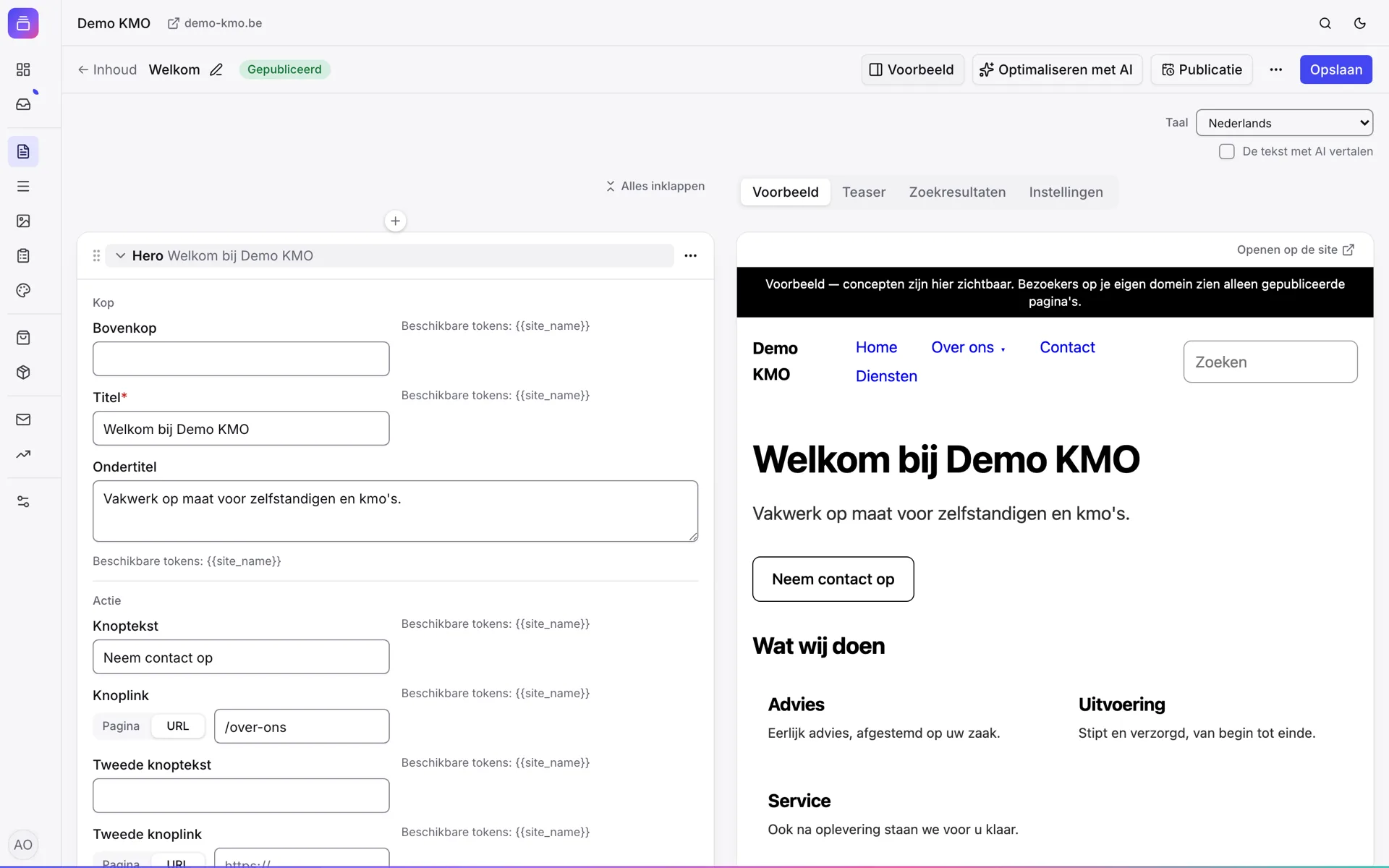Click the Titel input field

click(x=241, y=428)
